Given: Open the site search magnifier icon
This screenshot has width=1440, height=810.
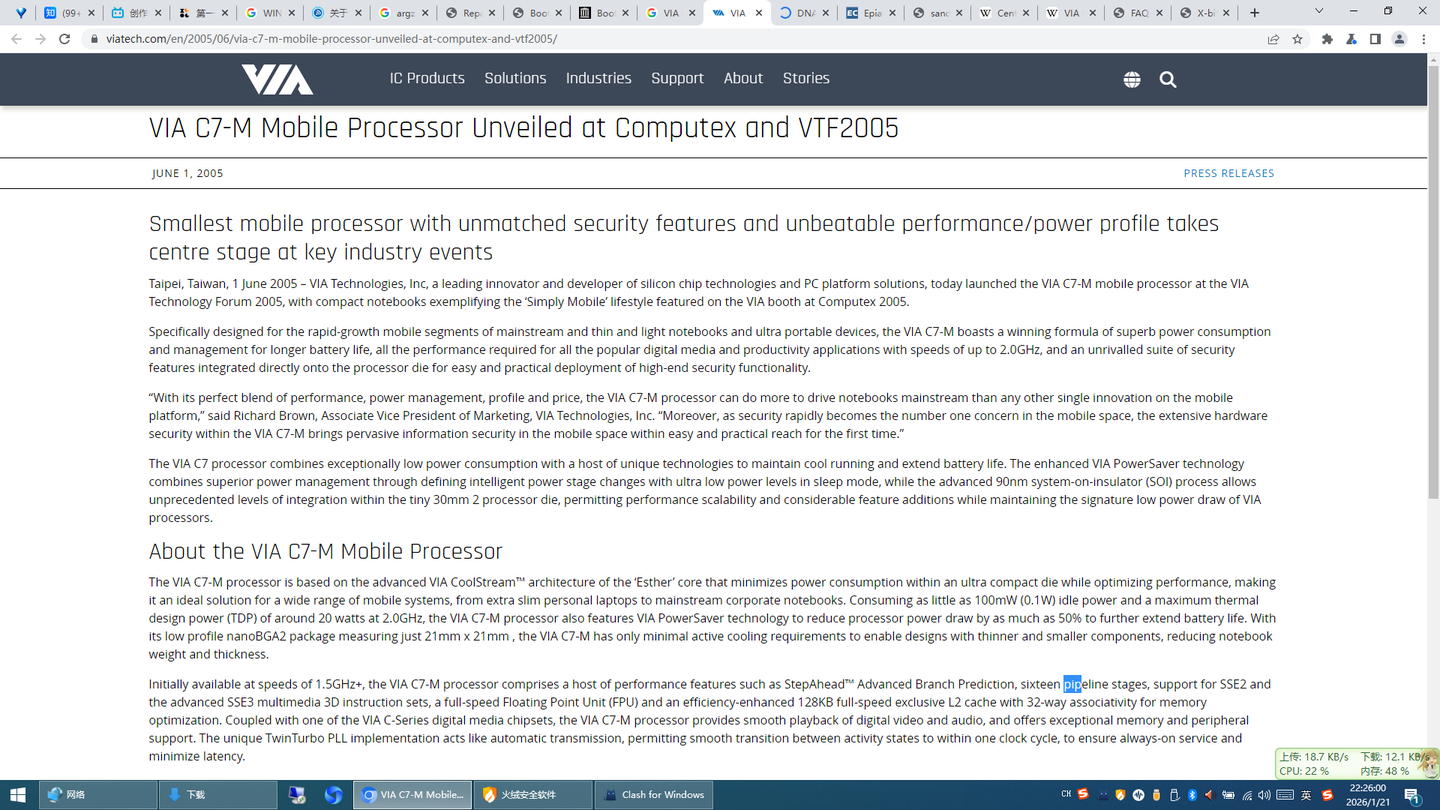Looking at the screenshot, I should (x=1168, y=80).
